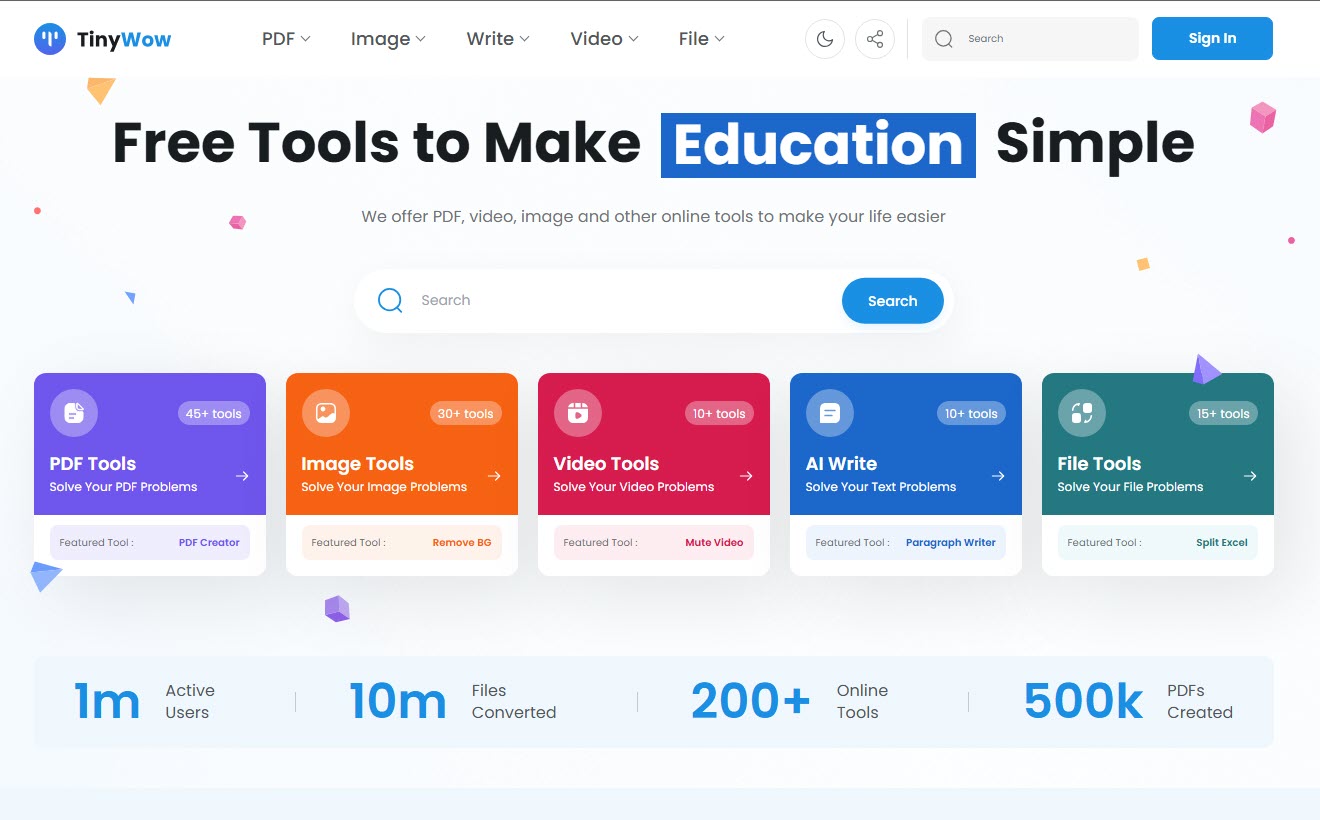
Task: Expand the Image dropdown menu
Action: pyautogui.click(x=388, y=39)
